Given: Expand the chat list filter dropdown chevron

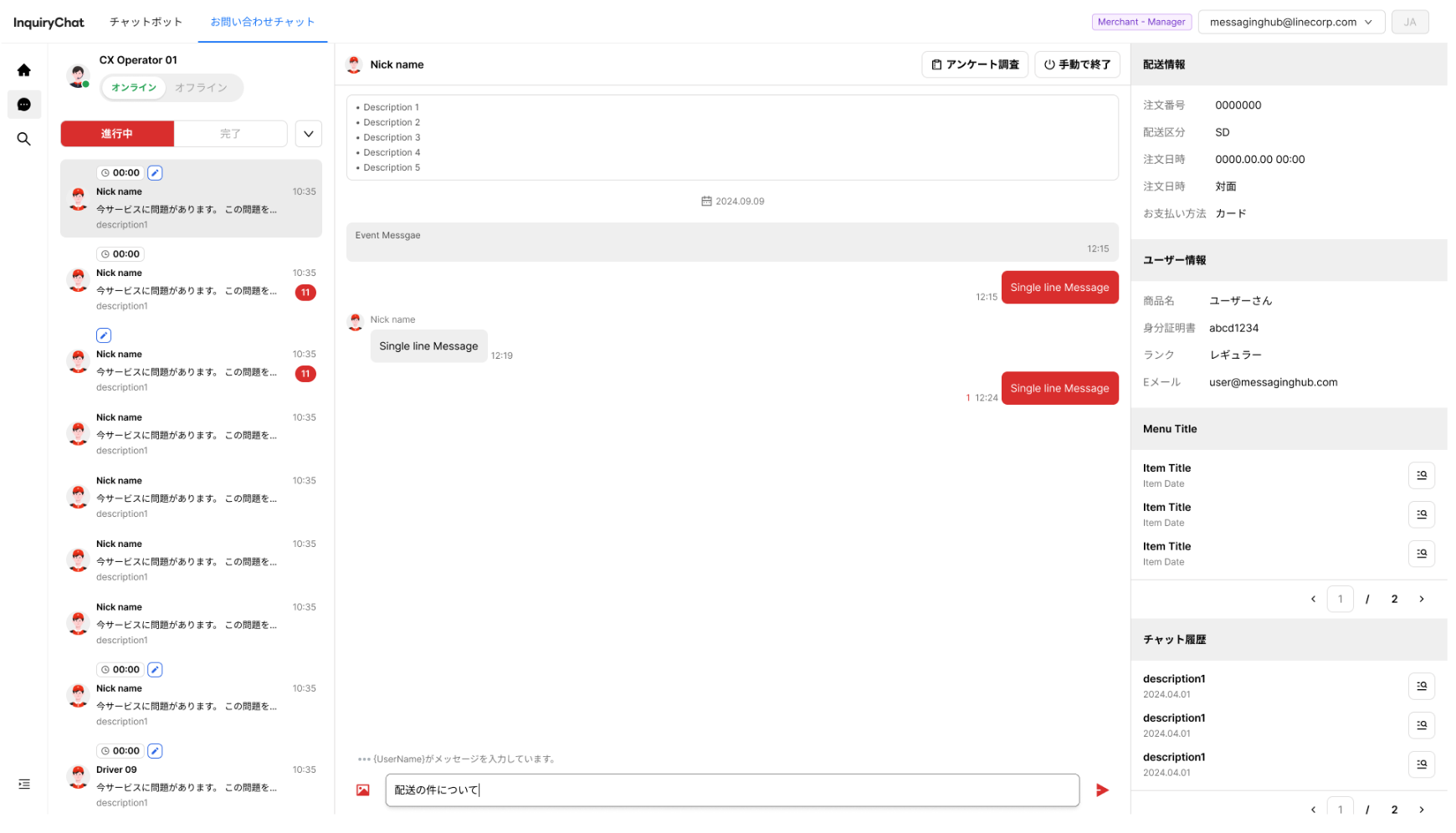Looking at the screenshot, I should (x=309, y=134).
